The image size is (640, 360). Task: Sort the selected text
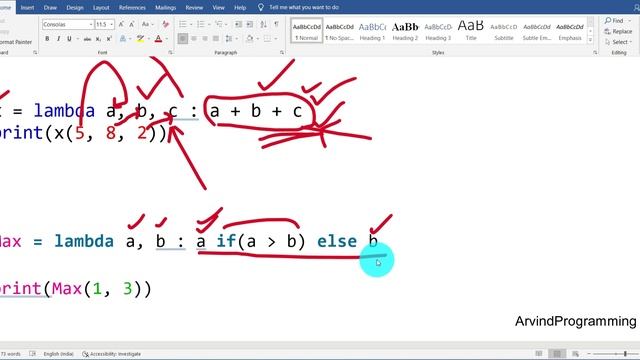pos(264,24)
